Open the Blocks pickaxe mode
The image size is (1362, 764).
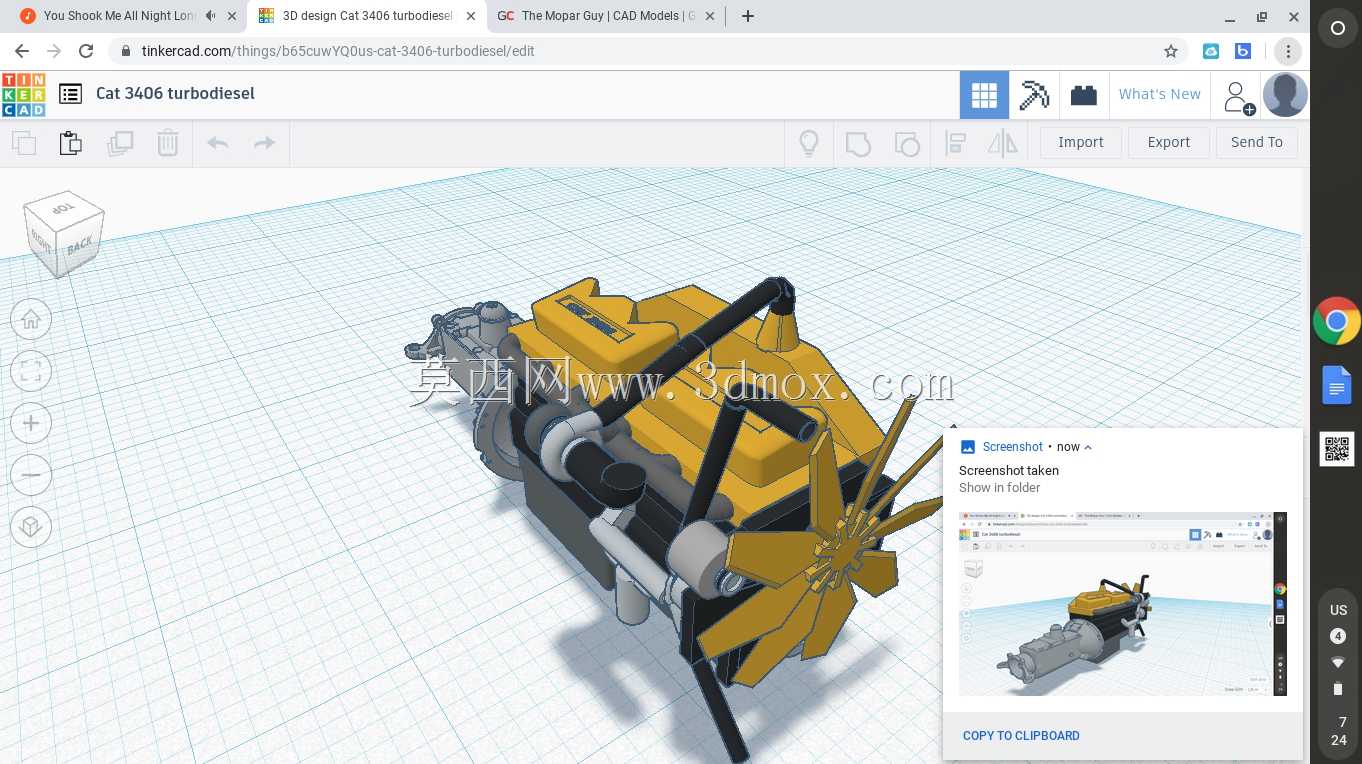[x=1034, y=95]
